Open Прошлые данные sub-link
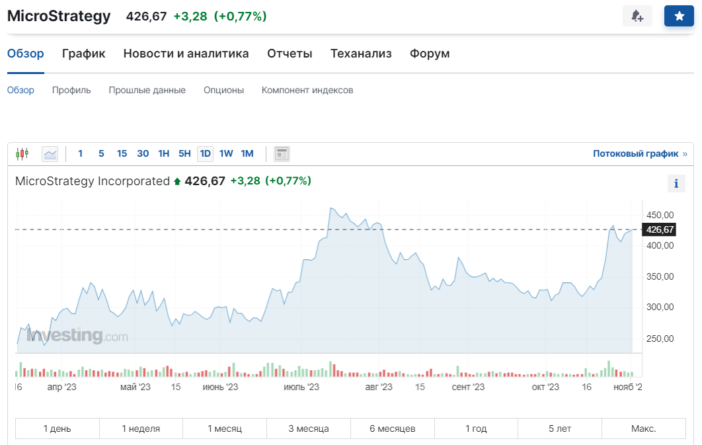This screenshot has width=702, height=445. click(147, 90)
